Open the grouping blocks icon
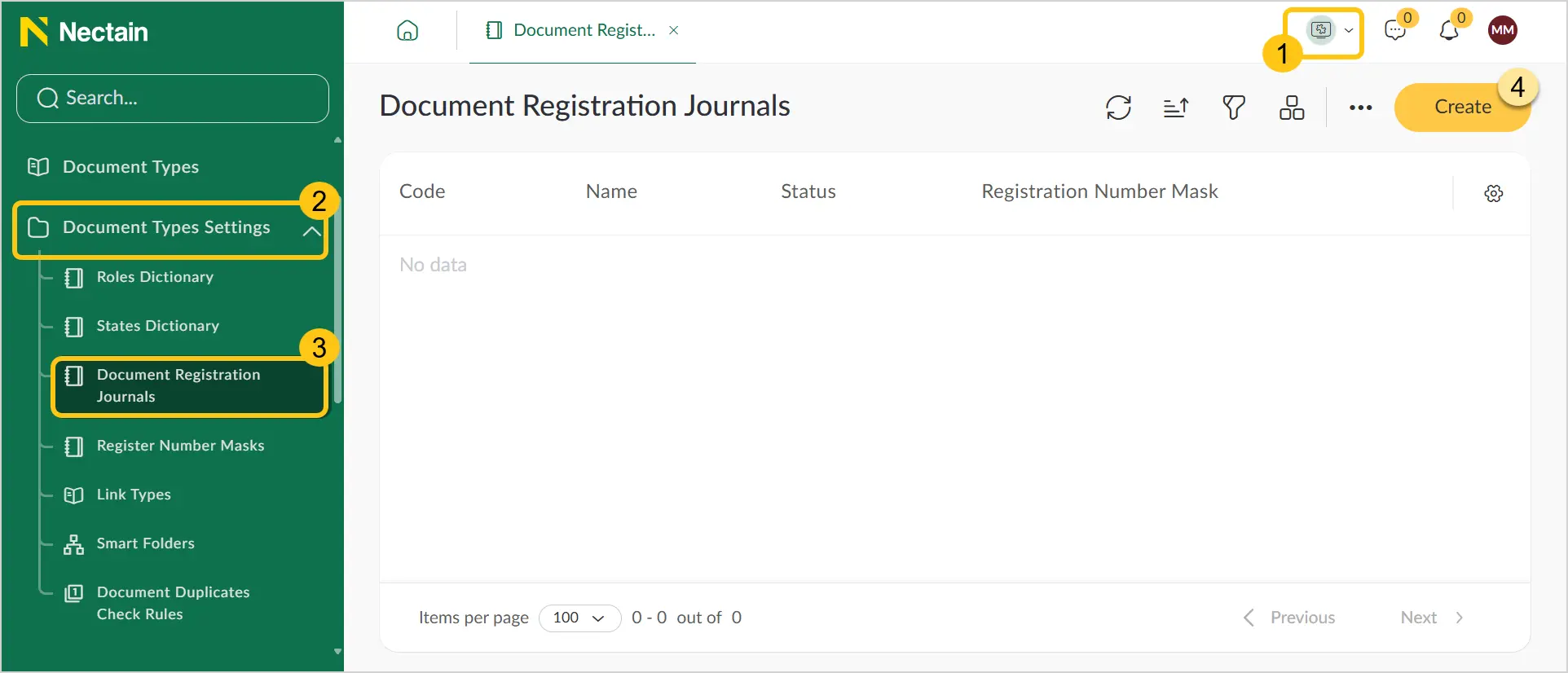1568x673 pixels. click(x=1292, y=108)
